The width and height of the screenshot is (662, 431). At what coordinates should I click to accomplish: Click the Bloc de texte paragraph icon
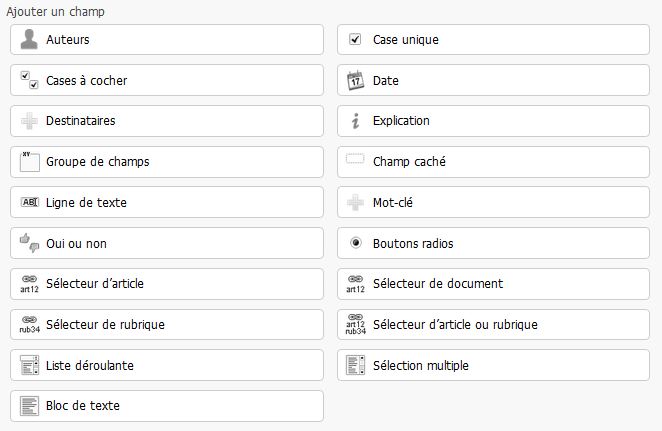point(29,406)
